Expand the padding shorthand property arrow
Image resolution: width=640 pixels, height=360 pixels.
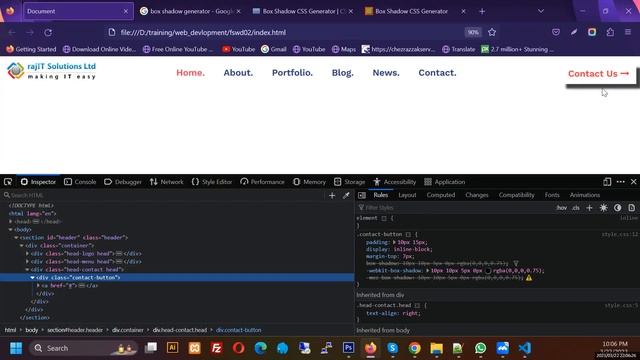[x=394, y=242]
